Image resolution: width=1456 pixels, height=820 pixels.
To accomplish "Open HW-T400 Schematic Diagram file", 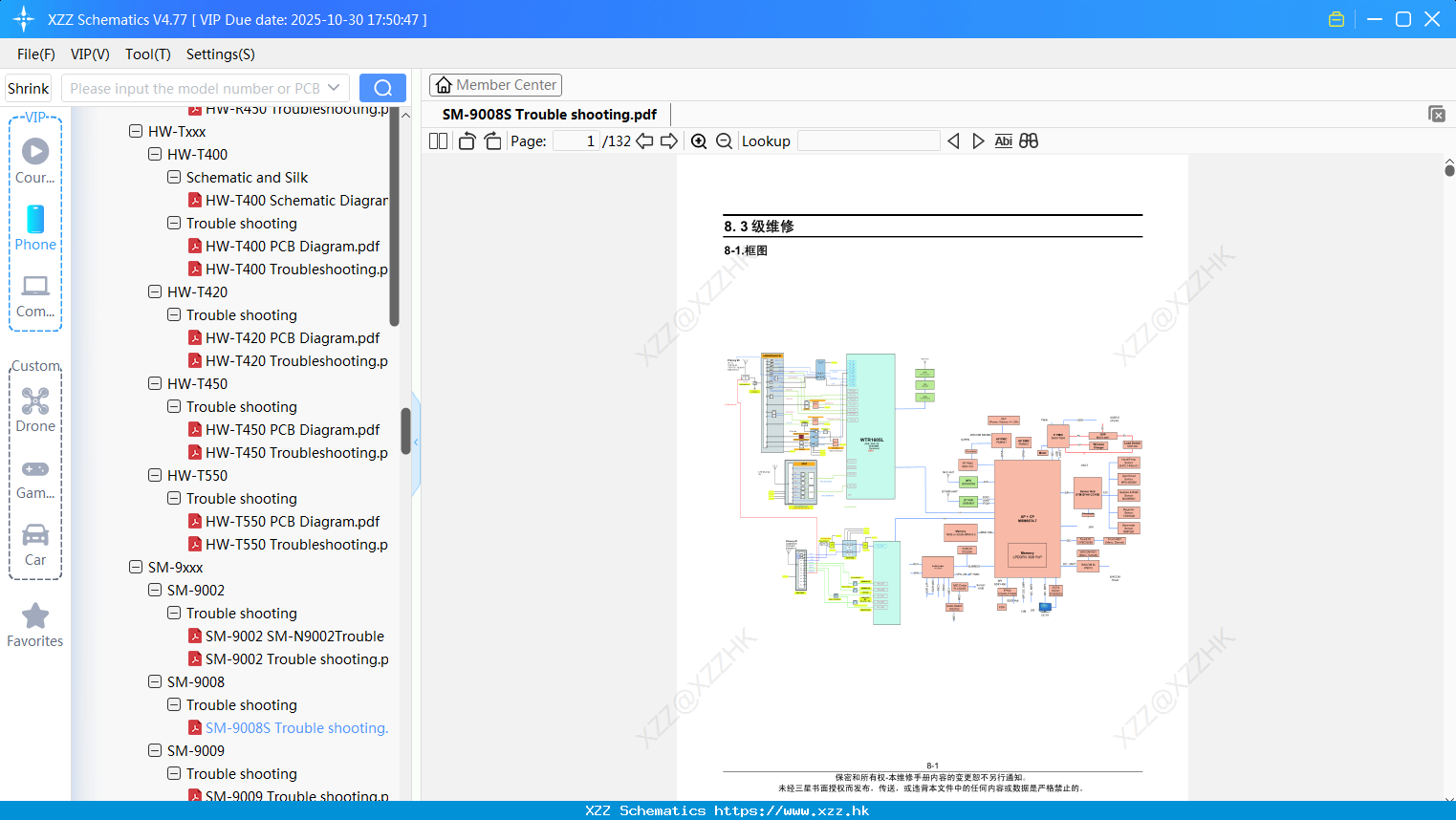I will coord(296,201).
